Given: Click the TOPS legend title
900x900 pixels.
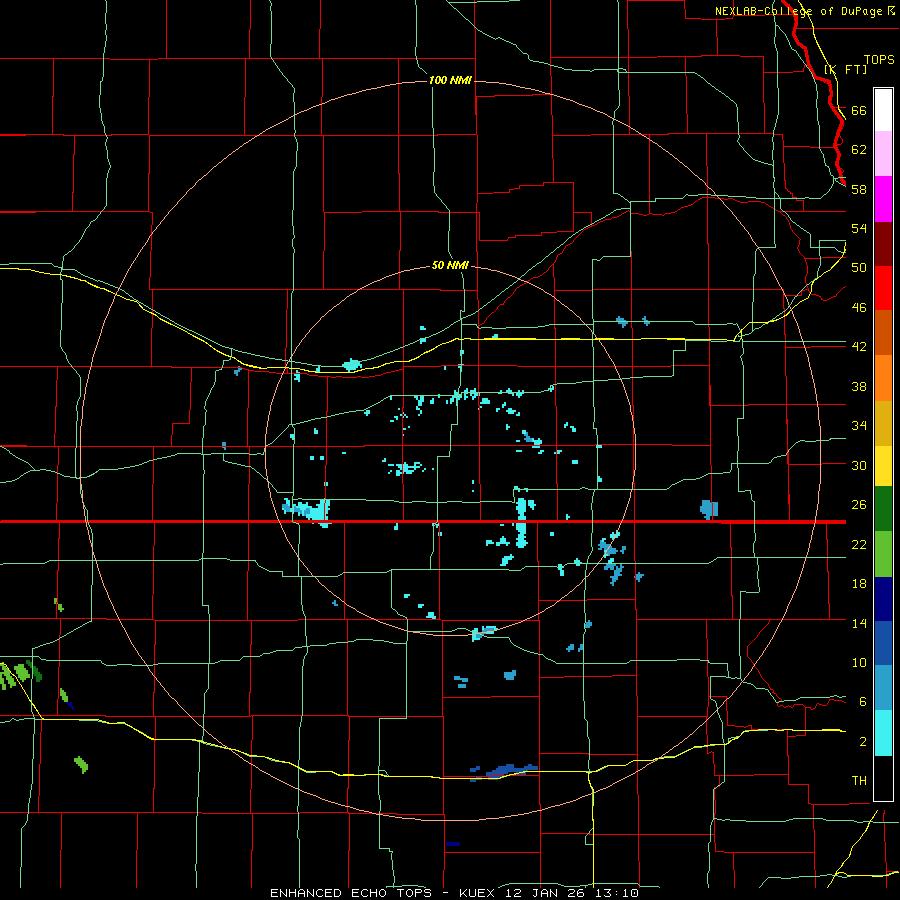Looking at the screenshot, I should click(x=879, y=60).
